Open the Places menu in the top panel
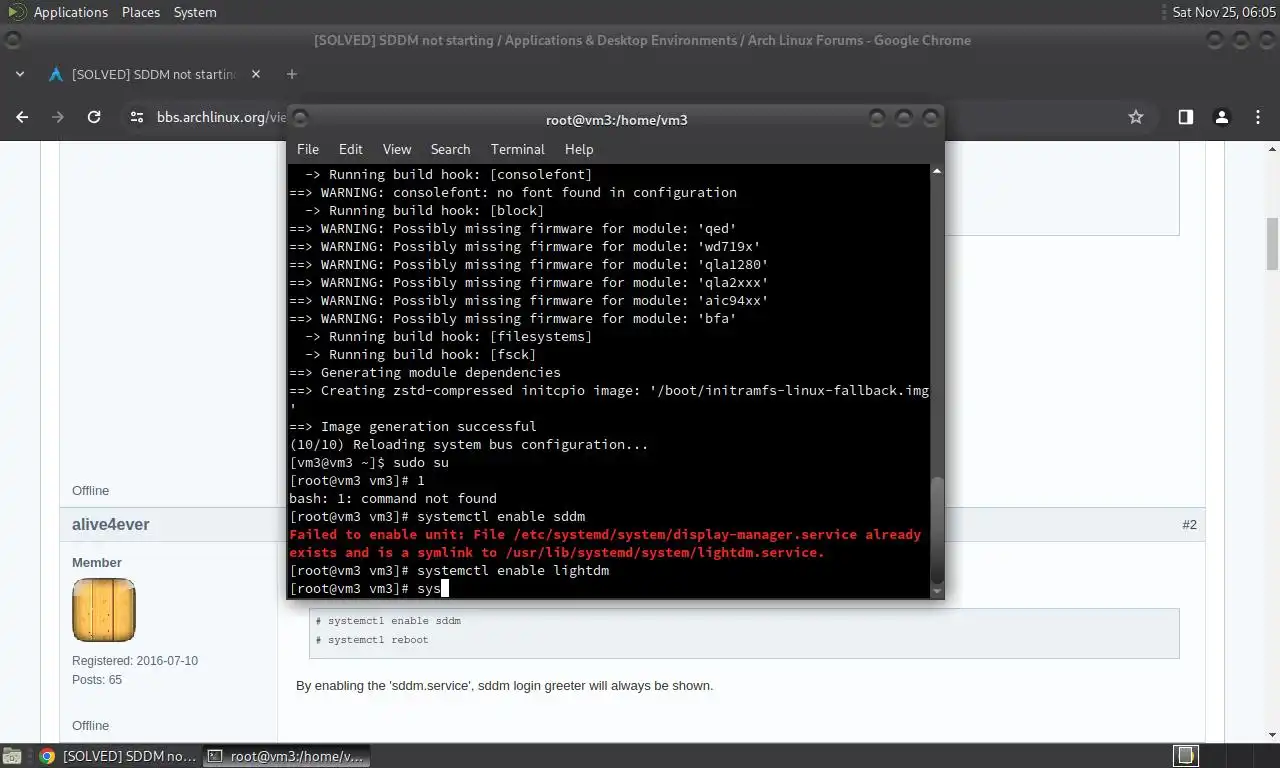 141,12
